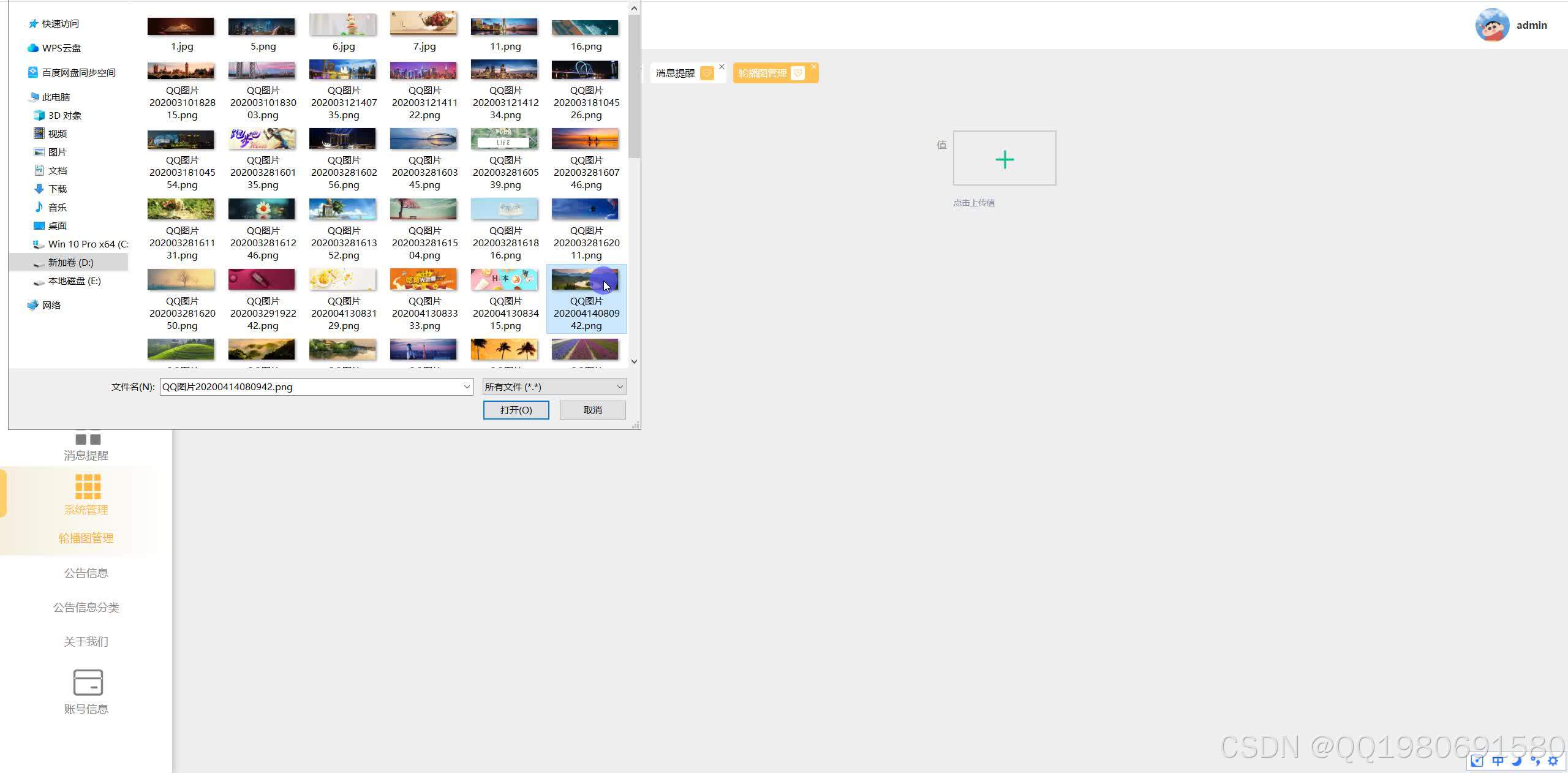Open the 3D 对象 folder

click(64, 115)
